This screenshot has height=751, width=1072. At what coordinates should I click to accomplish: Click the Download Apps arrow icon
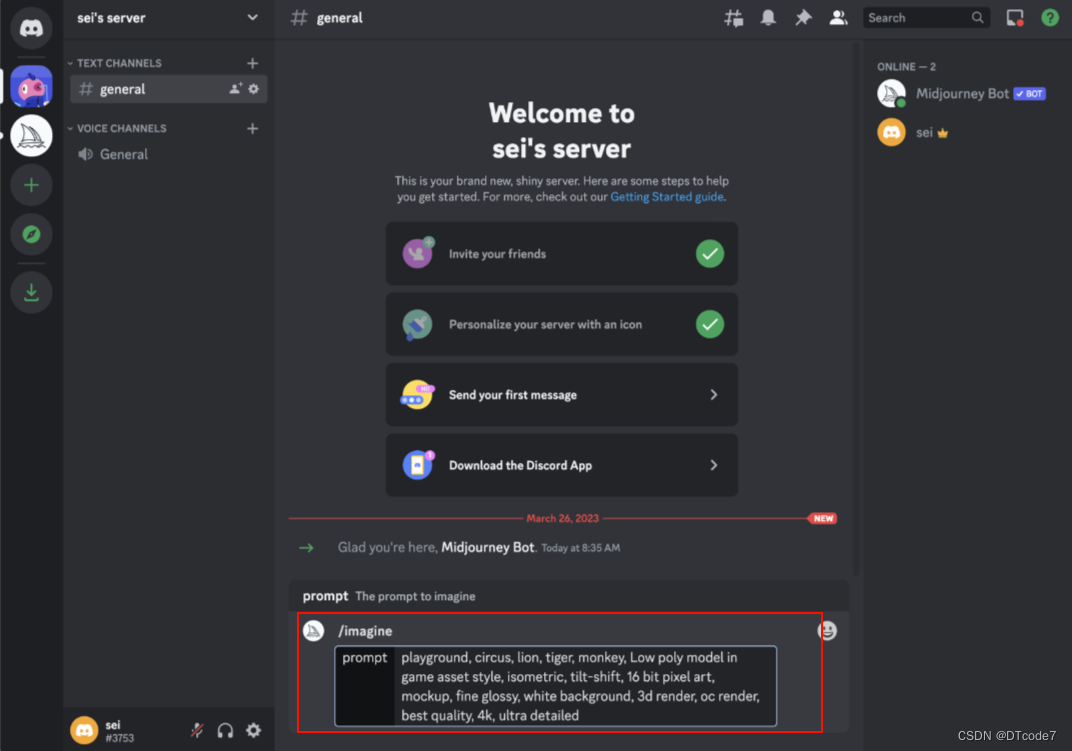(x=31, y=293)
